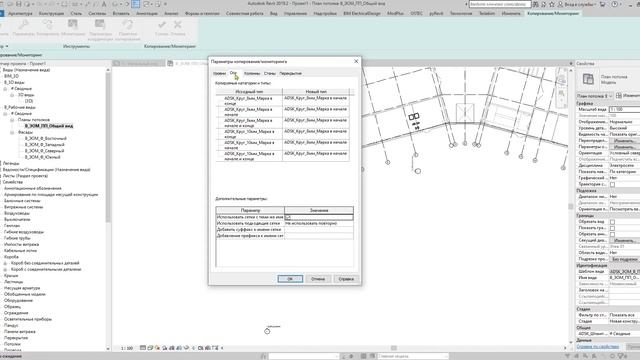Screen dimensions: 640x360
Task: Expand Короб без соединительных деталей node
Action: coord(5,263)
